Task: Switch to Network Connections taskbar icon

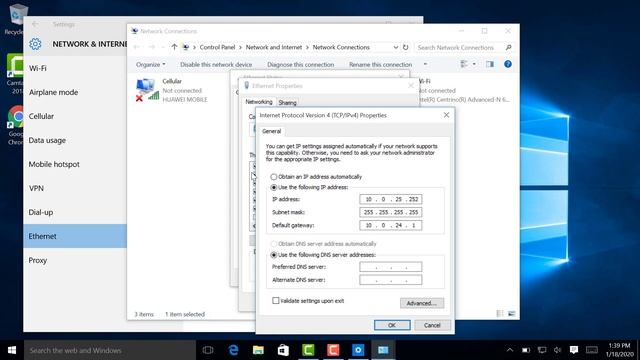Action: 383,350
